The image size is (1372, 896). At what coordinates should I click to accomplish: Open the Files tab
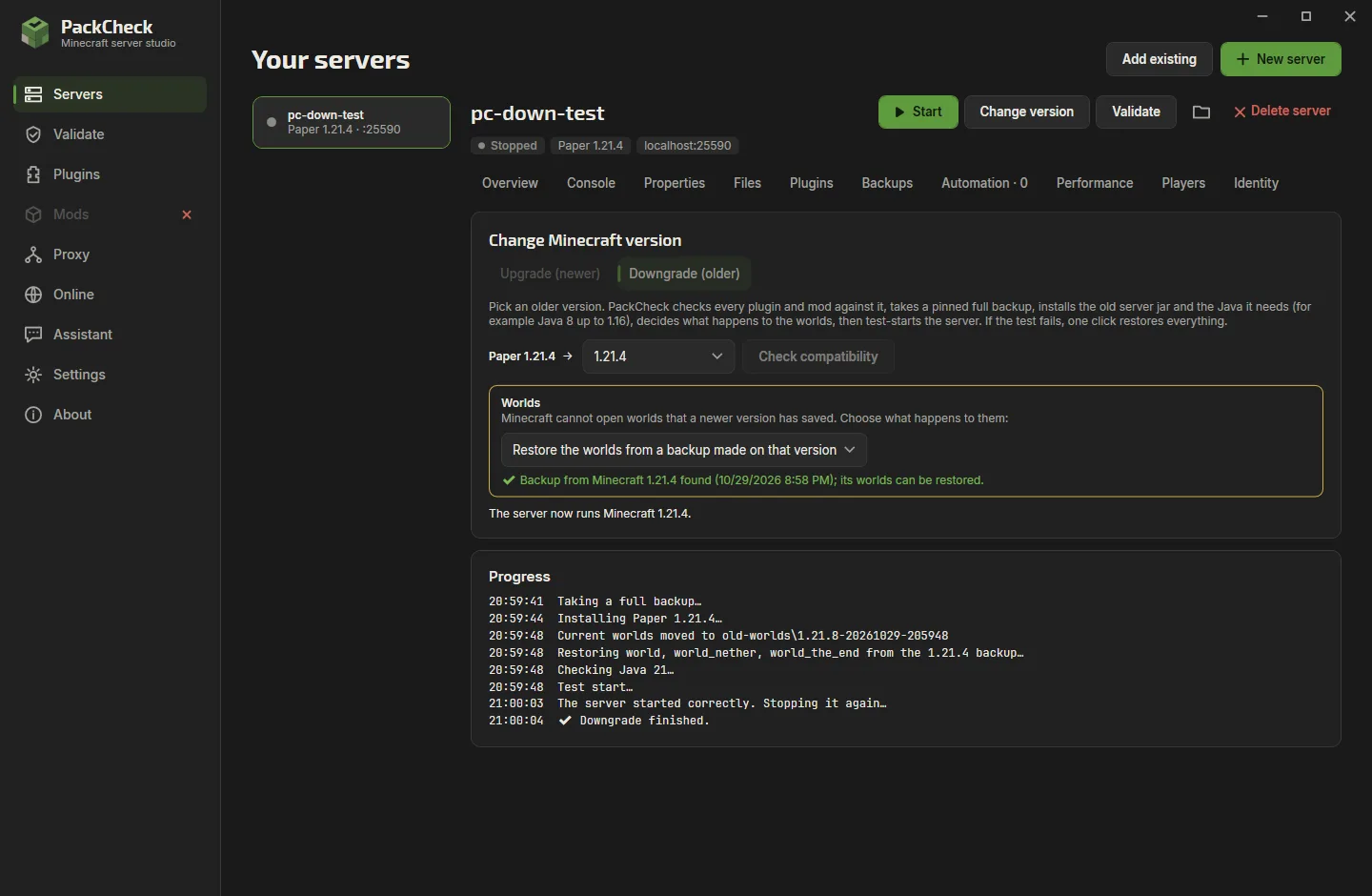pyautogui.click(x=747, y=183)
